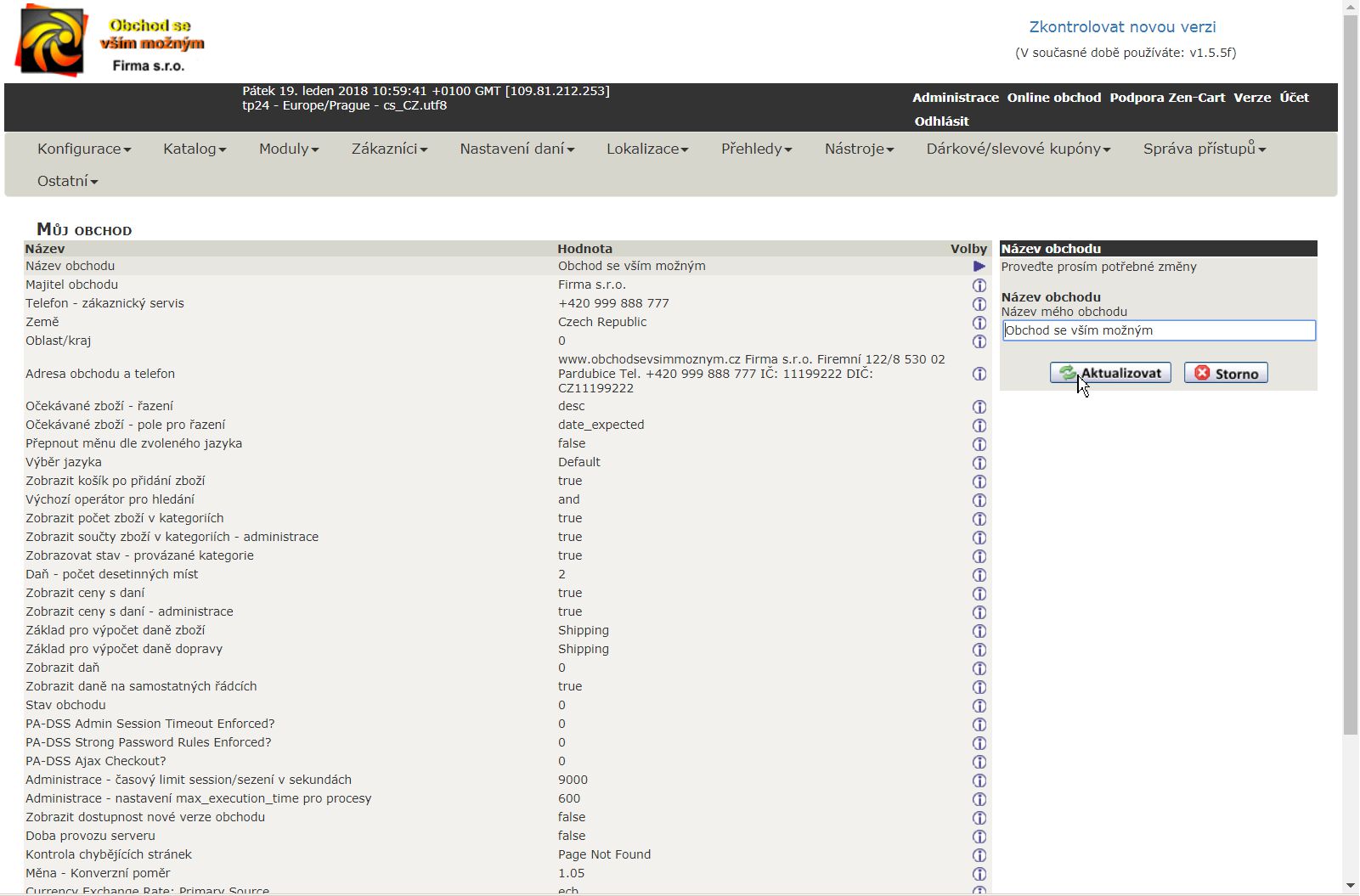Click info icon for Majitel obchodu row
The height and width of the screenshot is (896, 1360).
(979, 285)
